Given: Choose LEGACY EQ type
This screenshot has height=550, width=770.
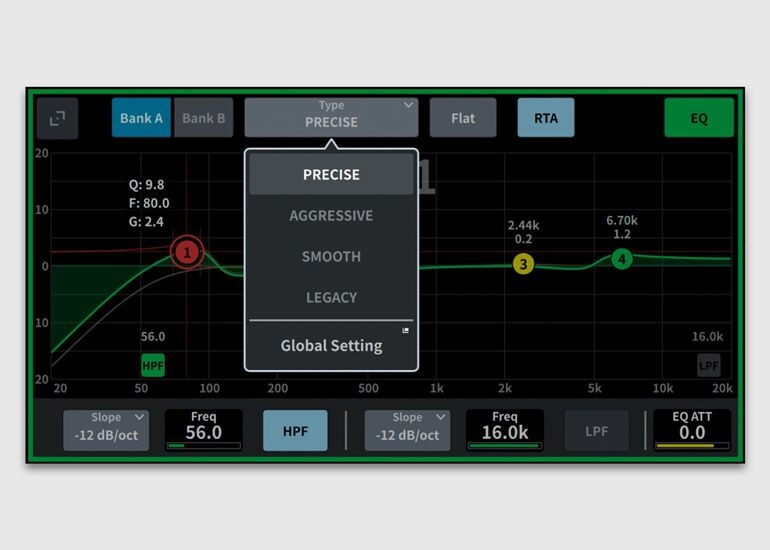Looking at the screenshot, I should coord(331,297).
